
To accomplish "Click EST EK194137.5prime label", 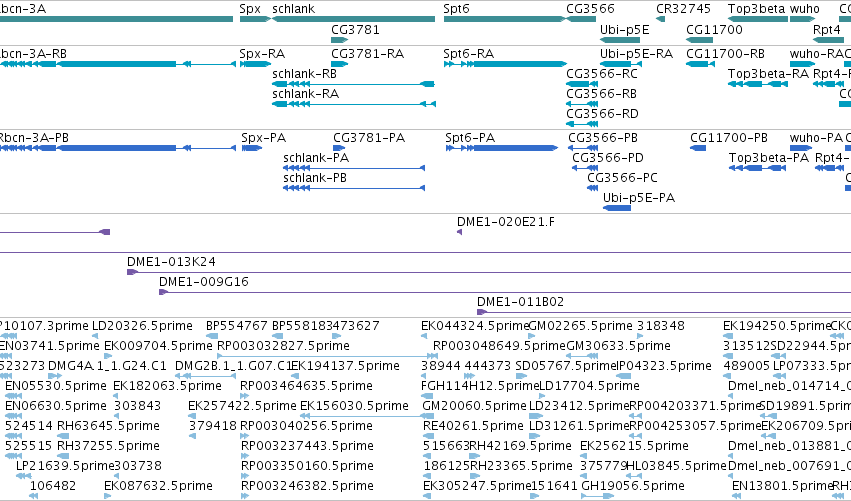I will click(x=345, y=366).
